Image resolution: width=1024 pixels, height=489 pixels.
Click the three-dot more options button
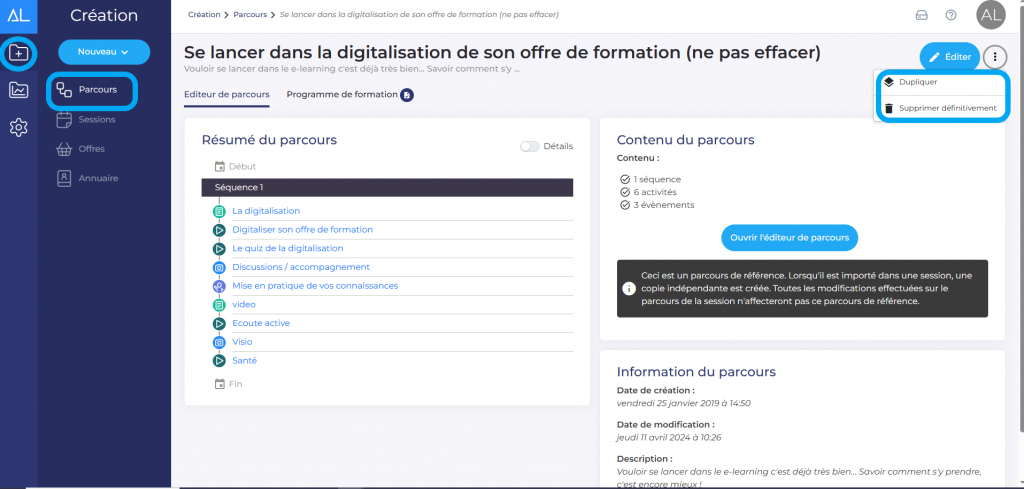coord(994,57)
